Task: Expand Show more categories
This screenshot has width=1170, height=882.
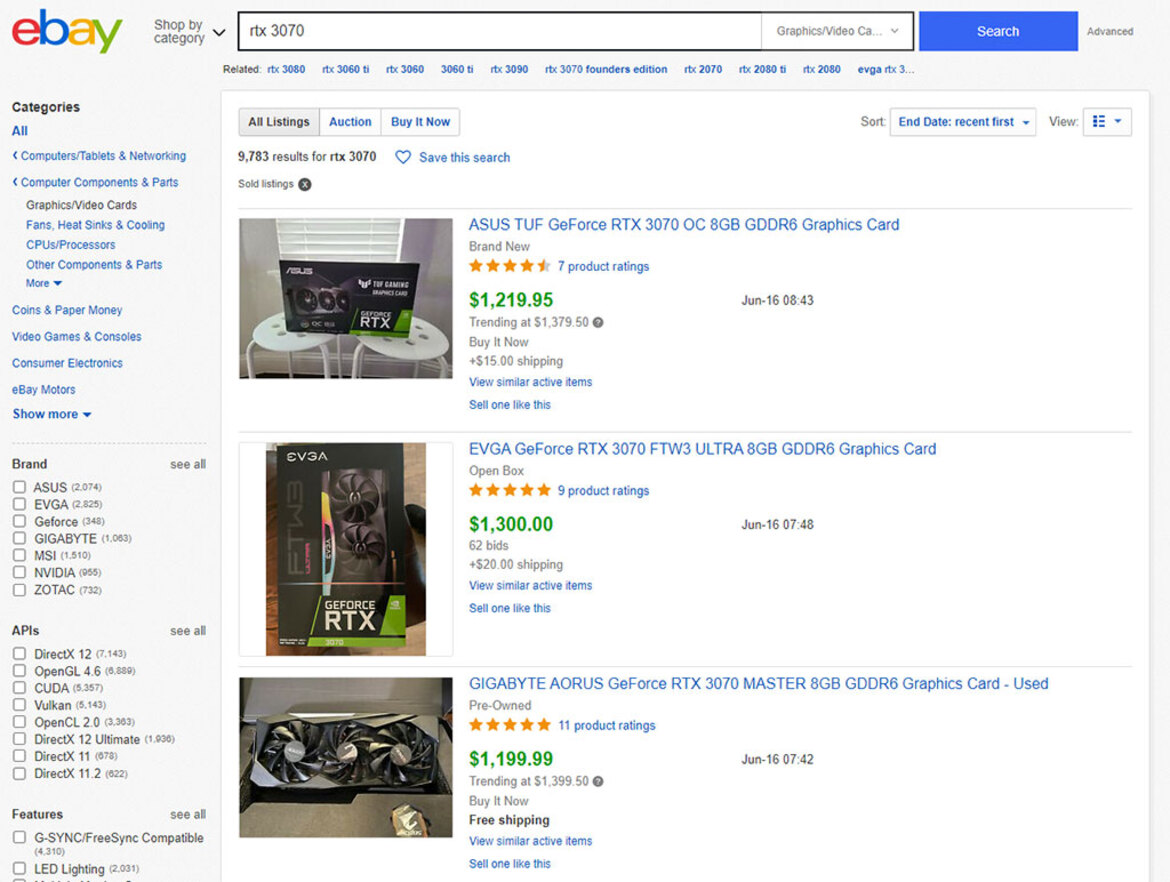Action: point(51,414)
